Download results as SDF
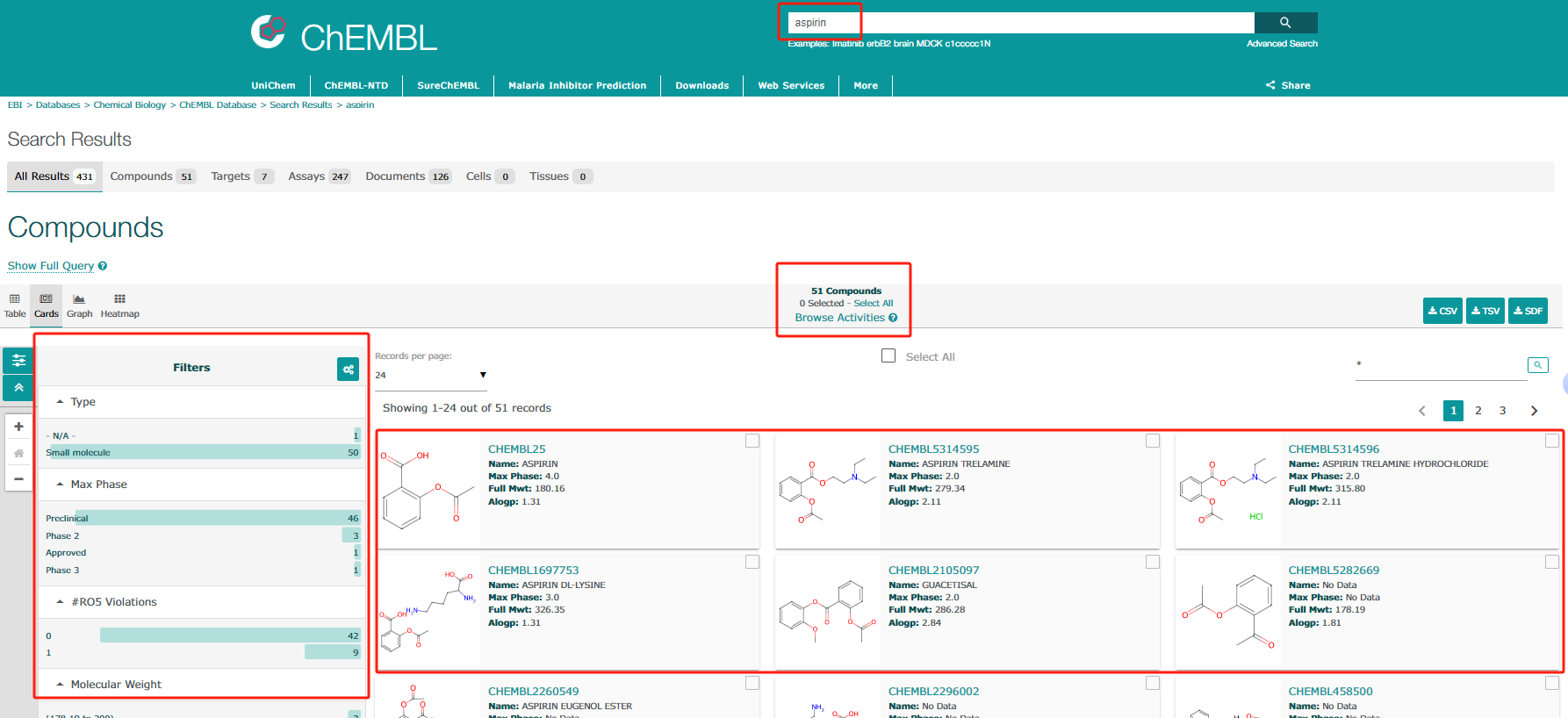1568x718 pixels. pyautogui.click(x=1528, y=311)
